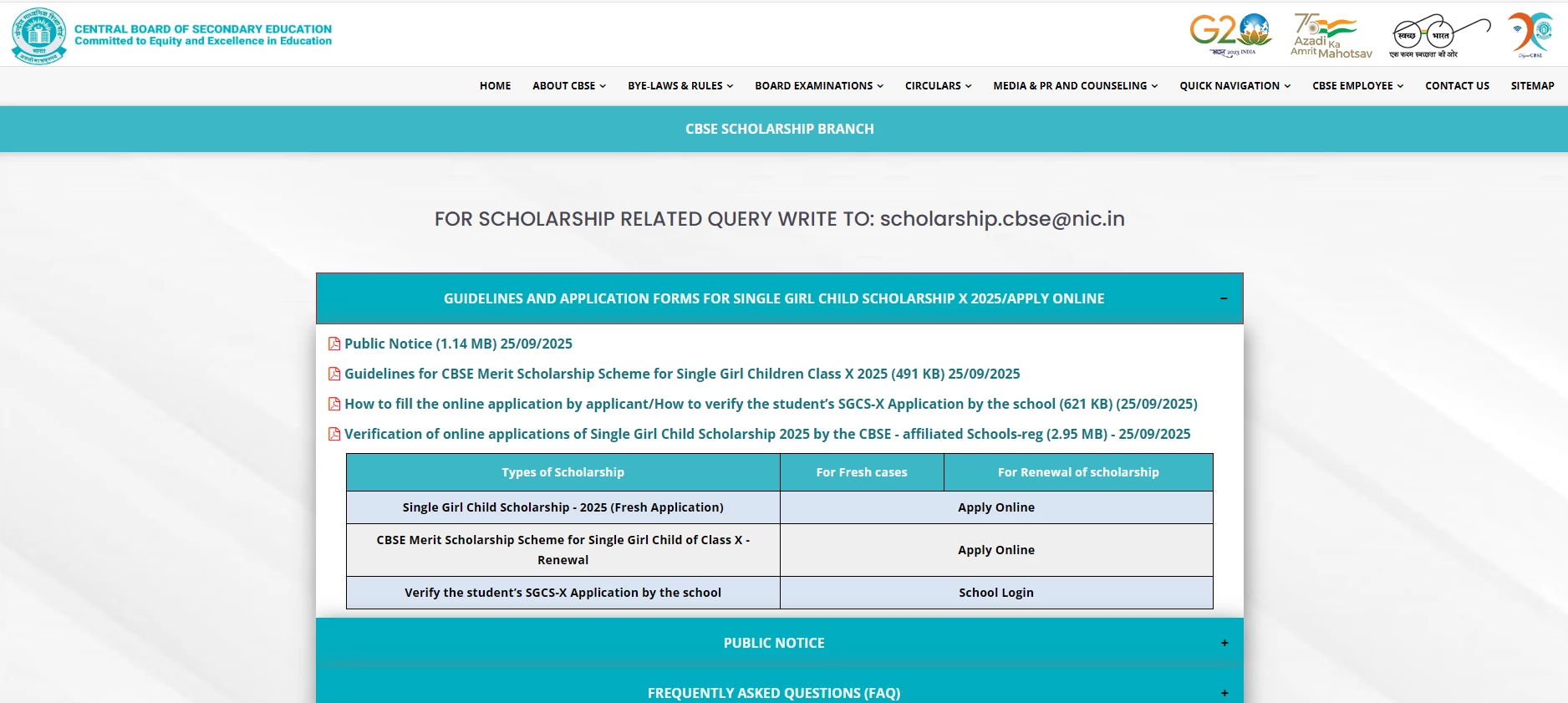Image resolution: width=1568 pixels, height=703 pixels.
Task: Click the PDF icon beside Guidelines link
Action: (334, 374)
